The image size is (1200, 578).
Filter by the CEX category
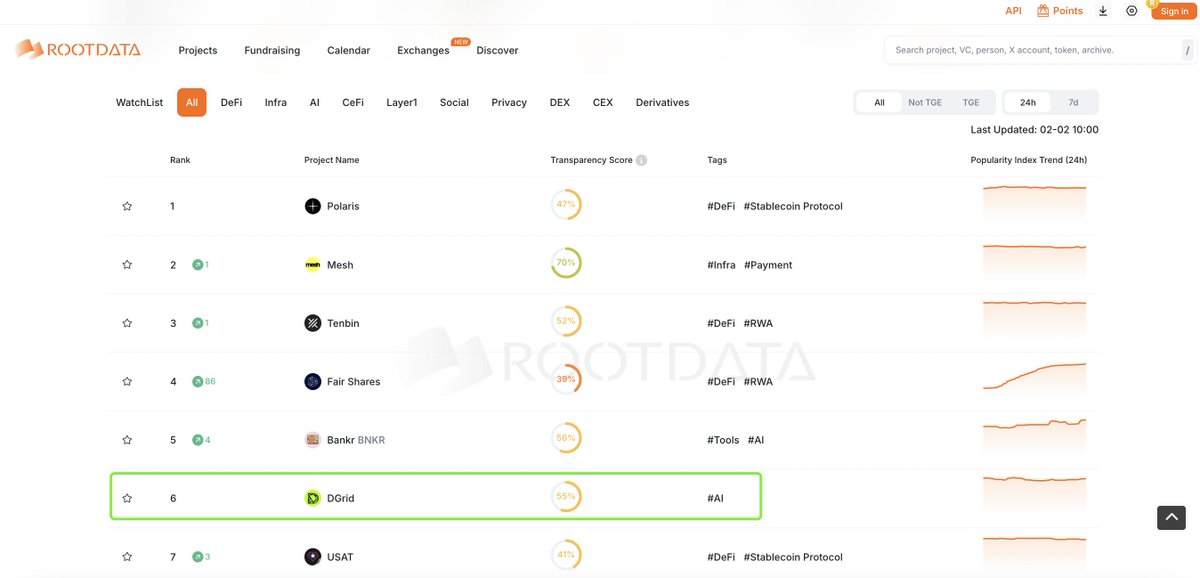pyautogui.click(x=603, y=102)
